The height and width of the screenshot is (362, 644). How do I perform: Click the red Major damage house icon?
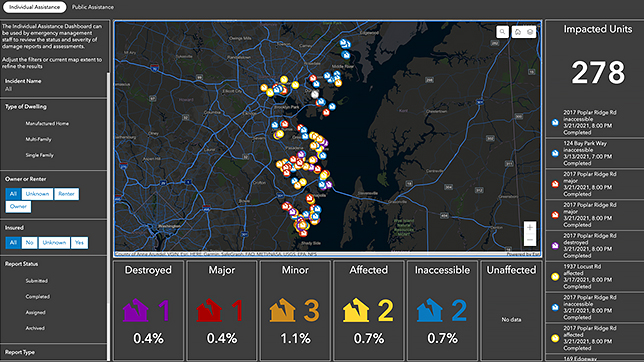tap(209, 310)
